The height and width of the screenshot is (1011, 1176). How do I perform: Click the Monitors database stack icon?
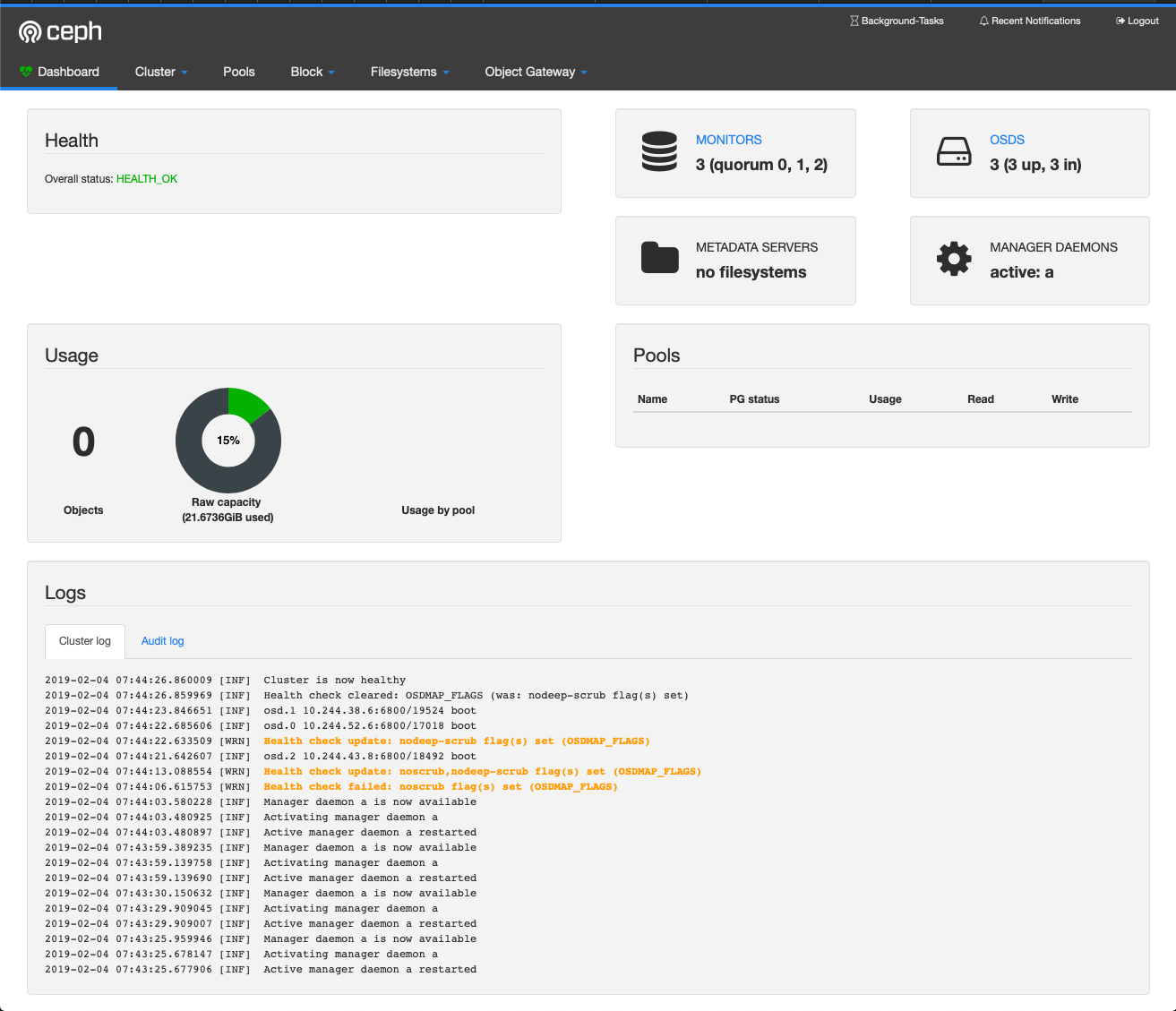pos(659,152)
